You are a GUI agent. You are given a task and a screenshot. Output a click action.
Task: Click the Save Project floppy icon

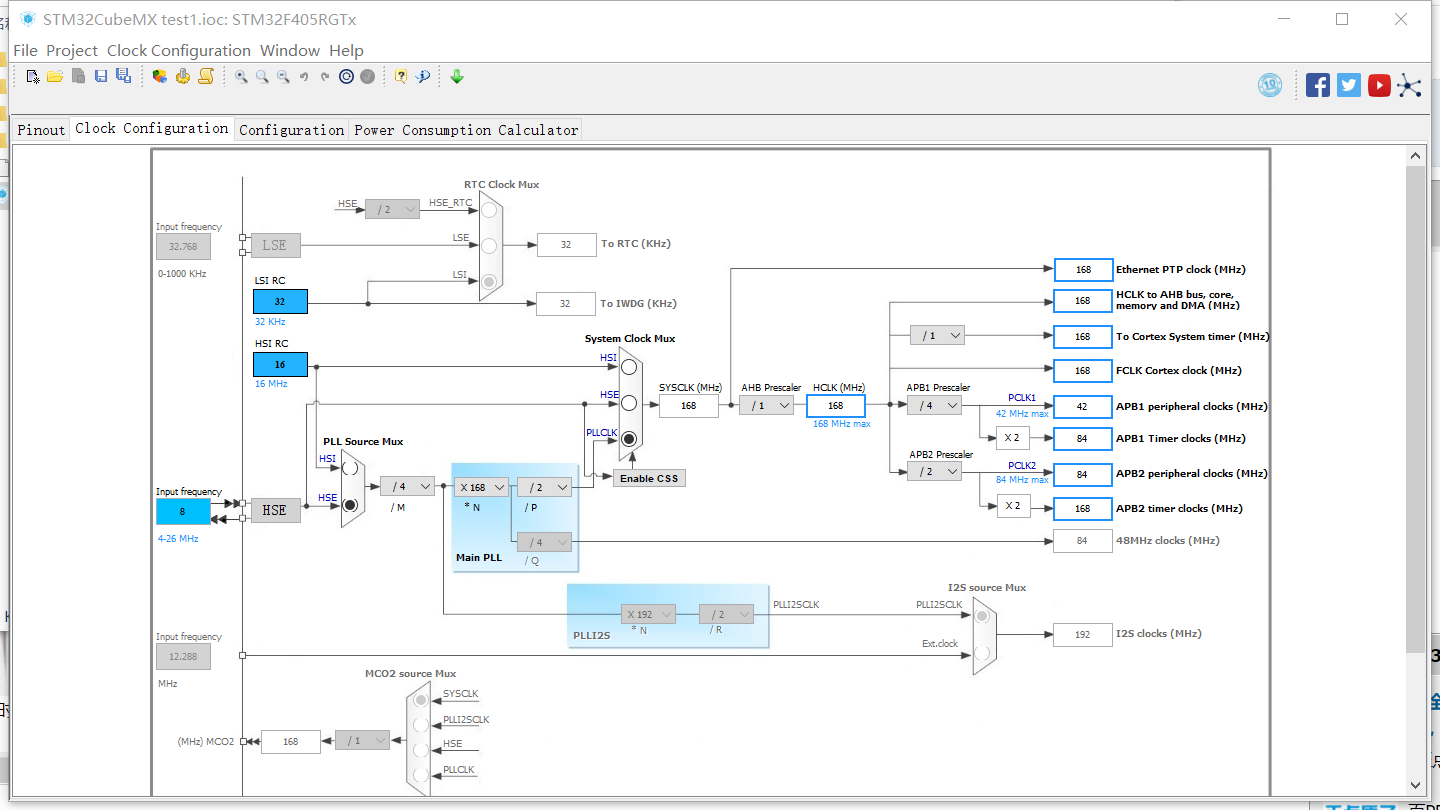(101, 76)
